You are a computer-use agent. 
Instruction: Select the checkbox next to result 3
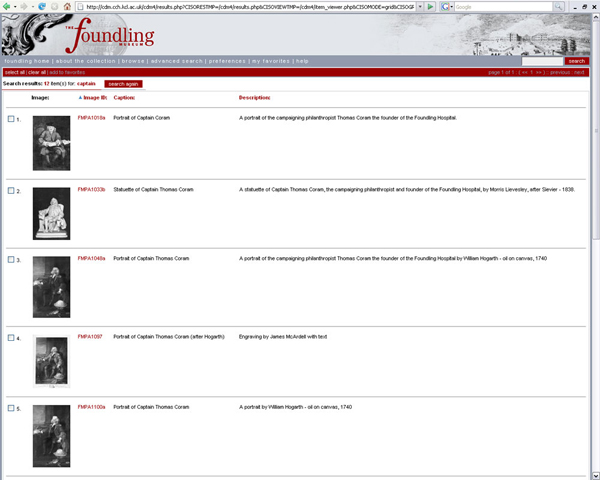pos(11,259)
